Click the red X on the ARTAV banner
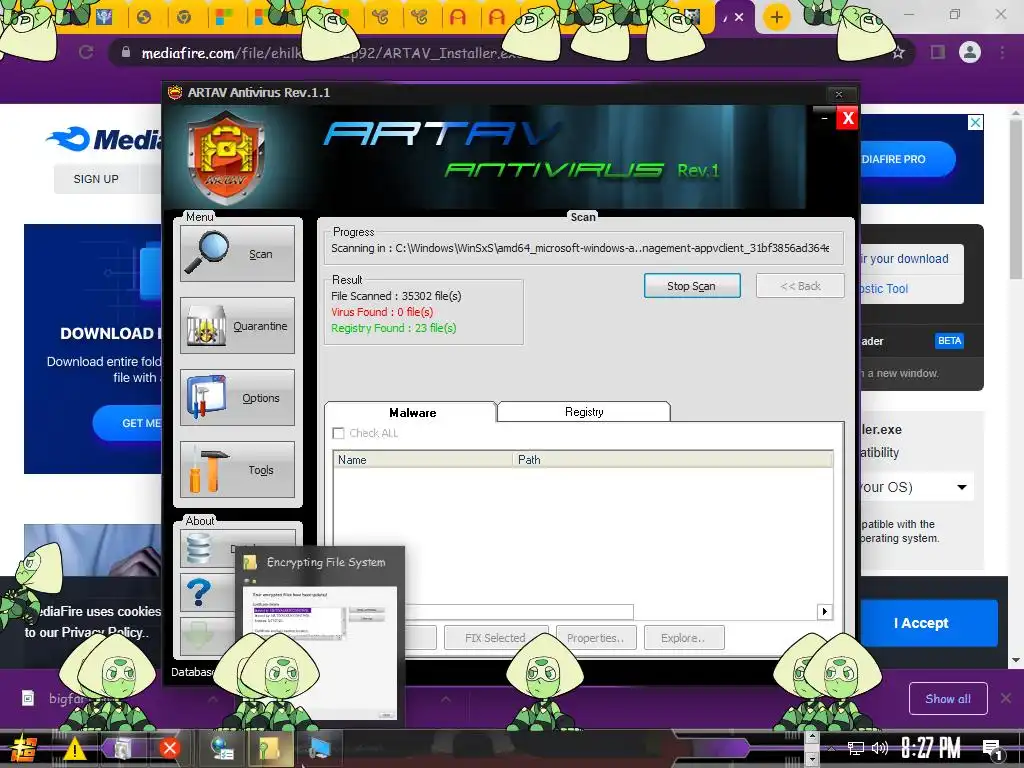The image size is (1024, 768). (847, 118)
